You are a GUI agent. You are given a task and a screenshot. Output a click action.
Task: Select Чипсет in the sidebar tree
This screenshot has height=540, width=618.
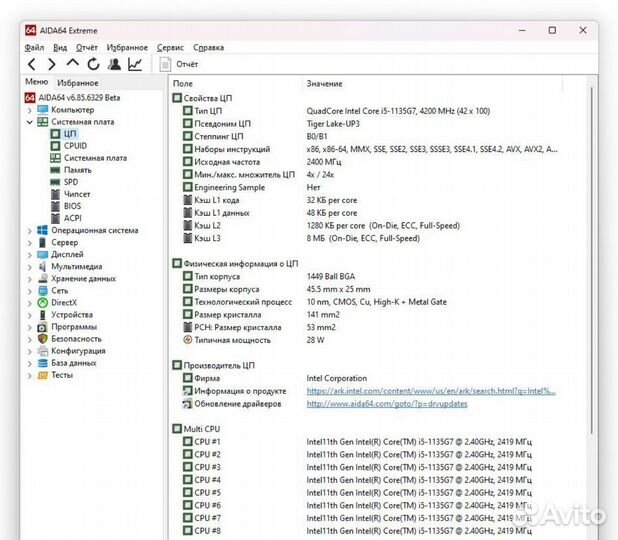(x=77, y=194)
